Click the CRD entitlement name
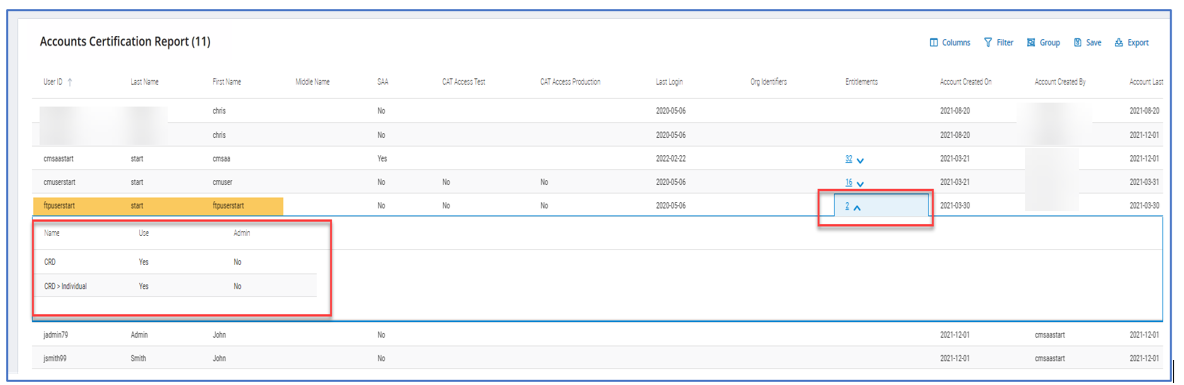This screenshot has width=1184, height=385. point(50,262)
